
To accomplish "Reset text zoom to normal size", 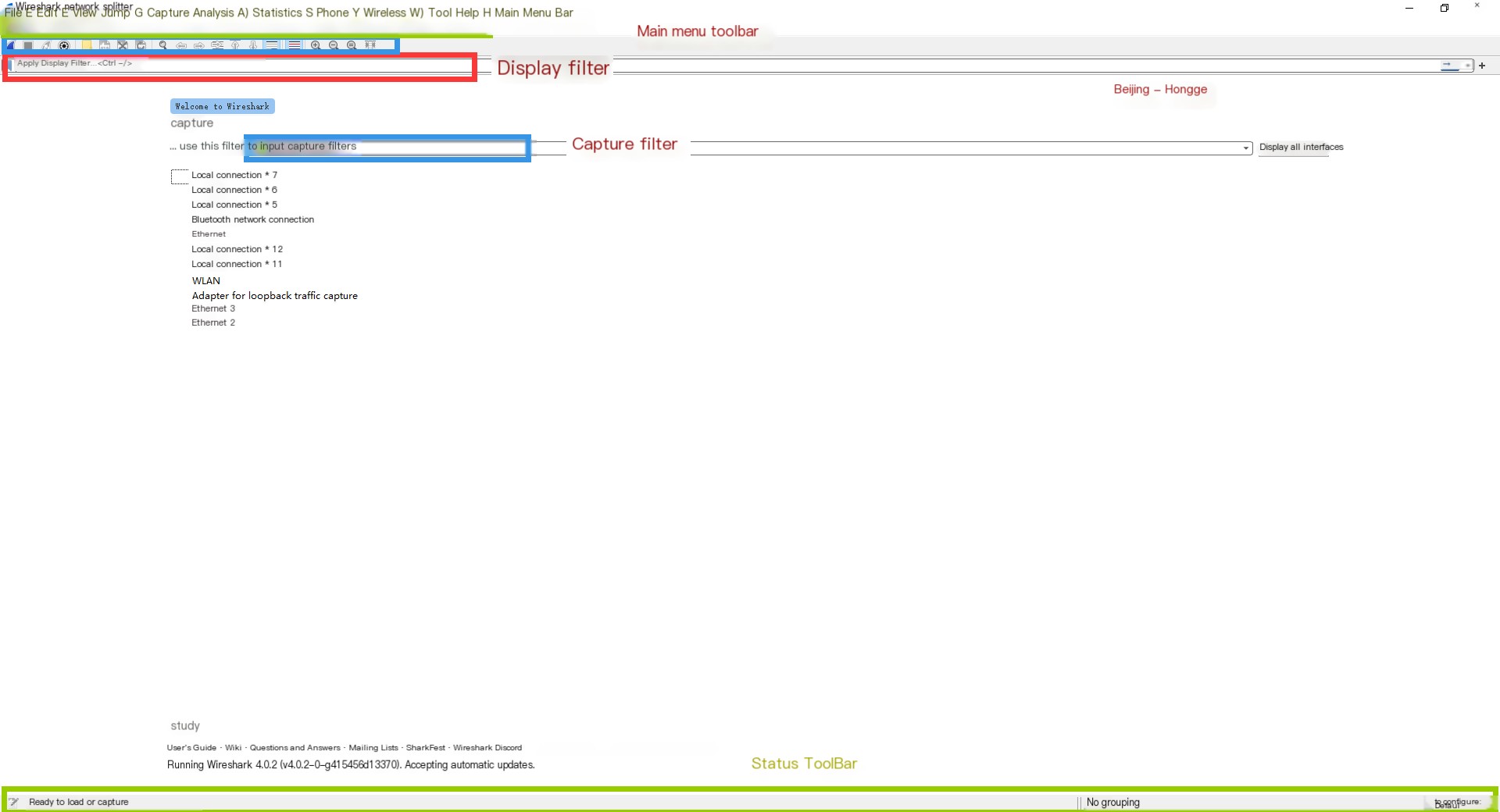I will (352, 45).
